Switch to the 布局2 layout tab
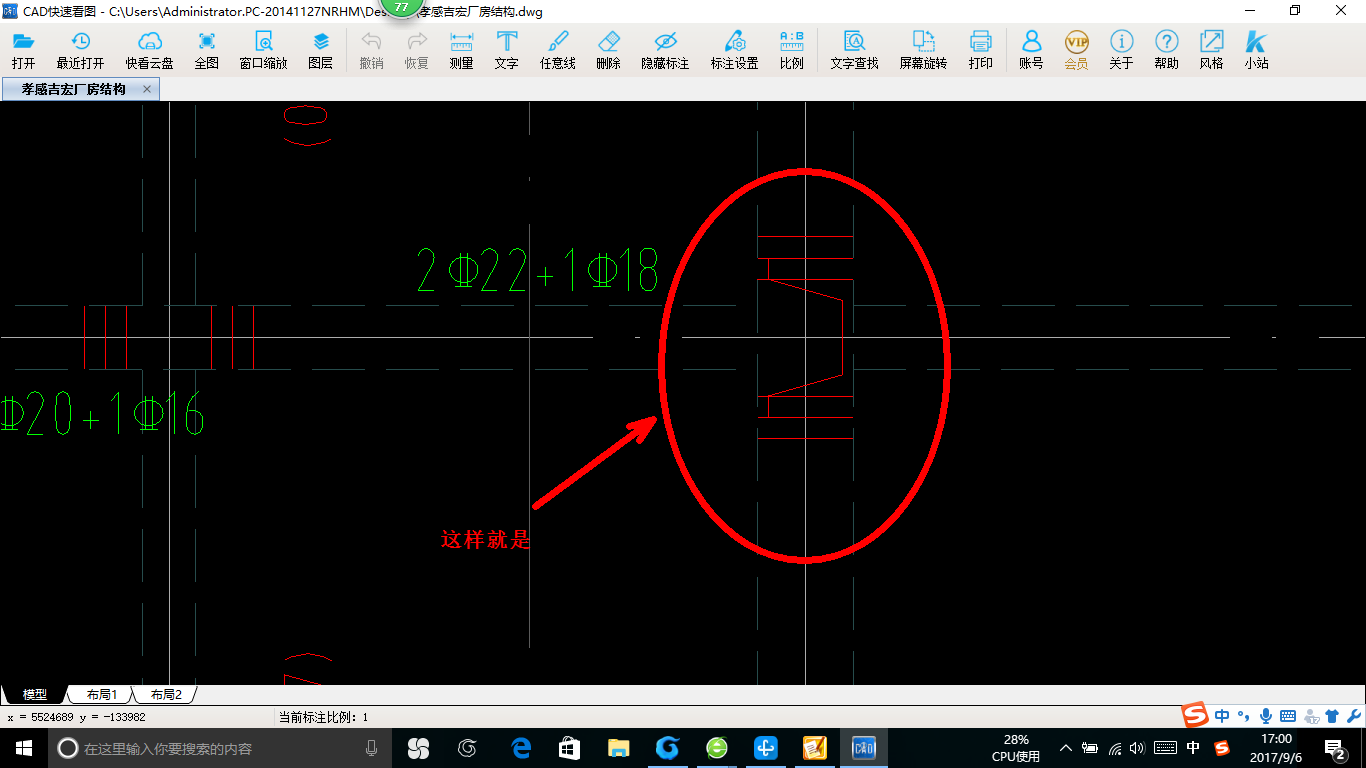The height and width of the screenshot is (768, 1366). point(166,694)
